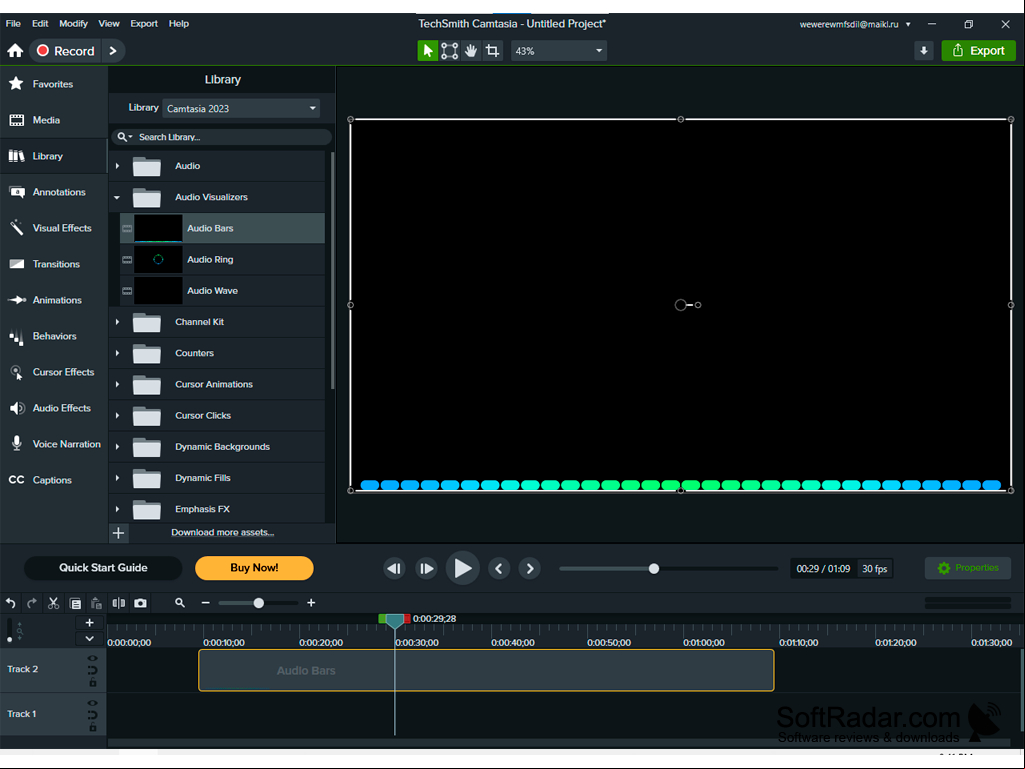Play the video preview

coord(462,568)
